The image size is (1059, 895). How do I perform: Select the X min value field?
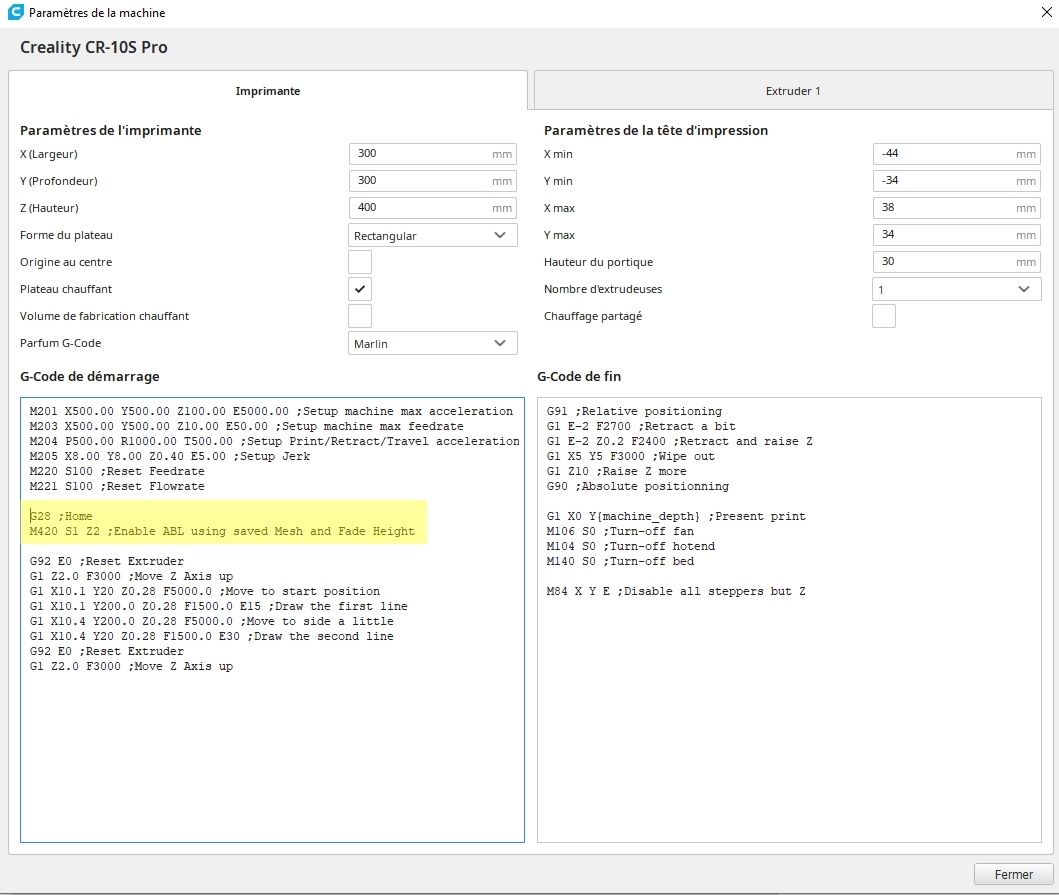957,154
